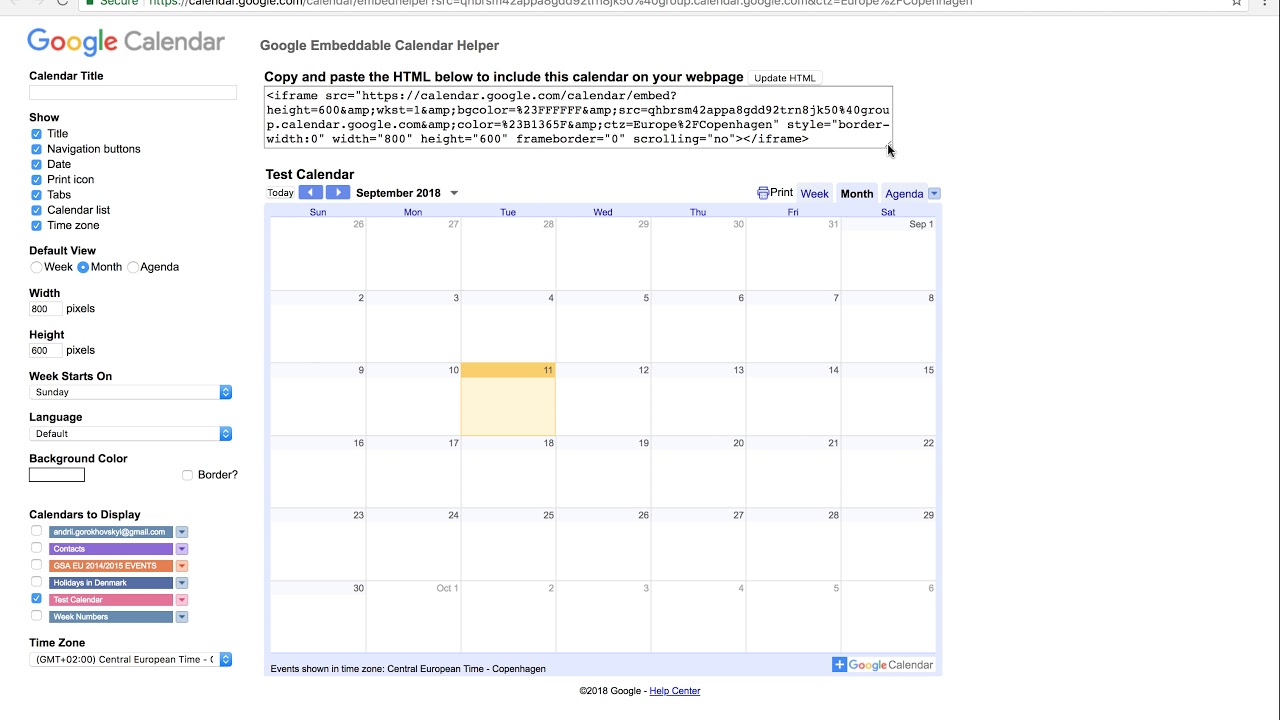Switch to the Week tab

tap(814, 194)
